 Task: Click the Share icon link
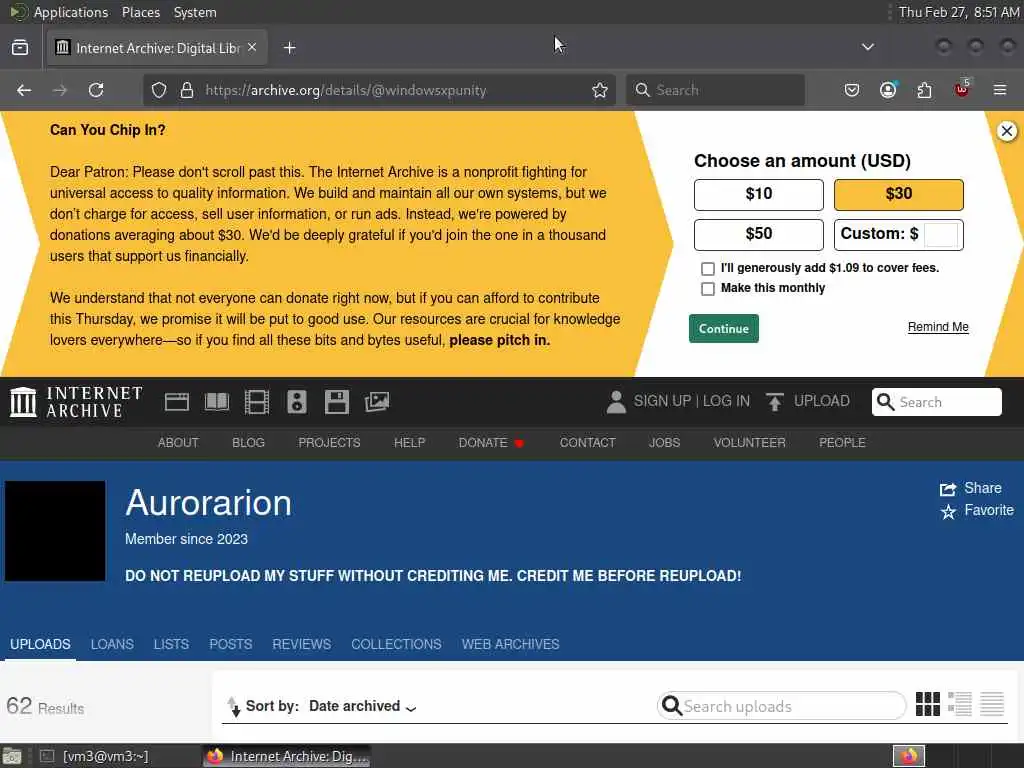point(970,488)
